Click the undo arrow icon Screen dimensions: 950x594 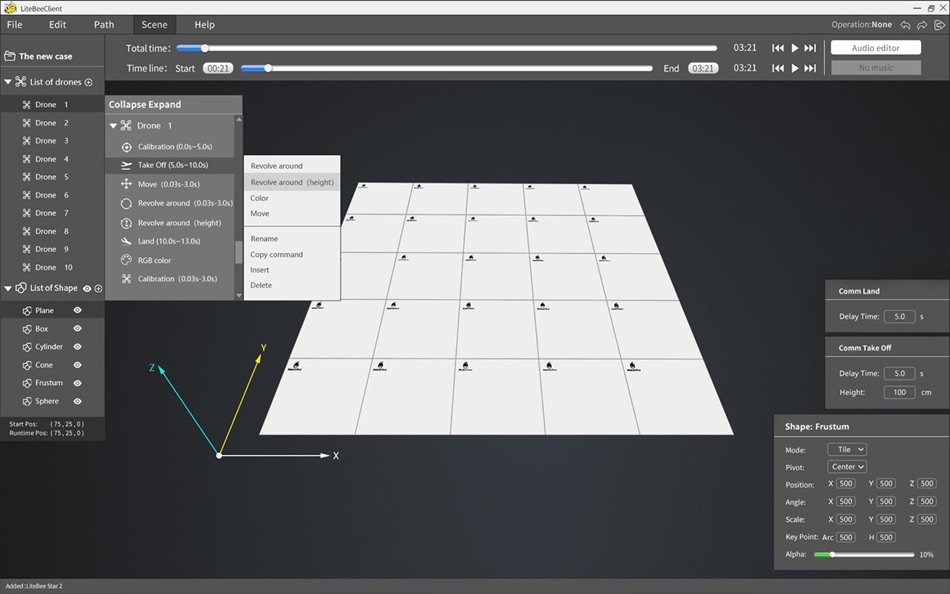click(905, 25)
